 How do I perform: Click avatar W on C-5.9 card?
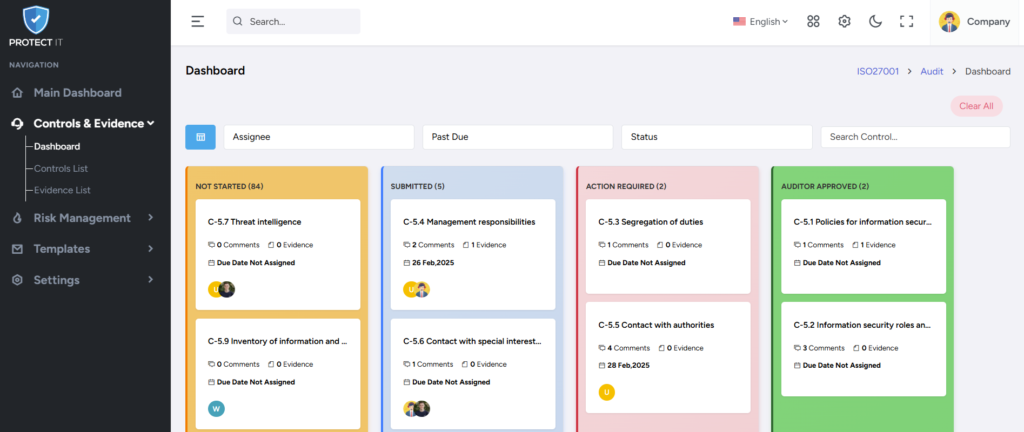point(216,409)
